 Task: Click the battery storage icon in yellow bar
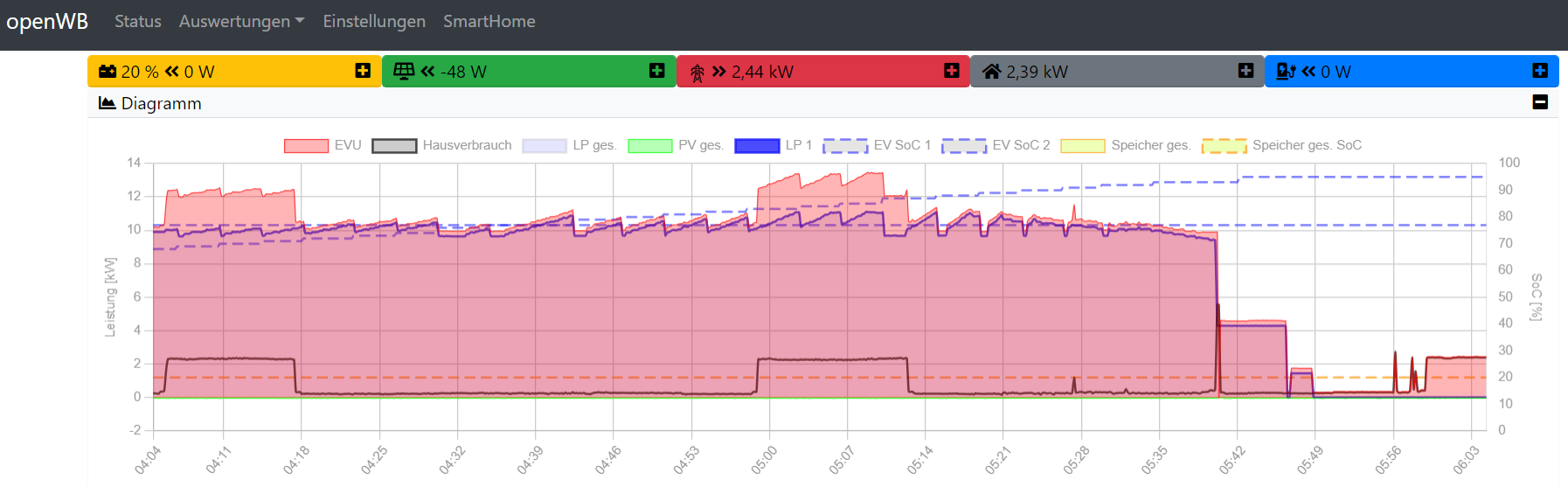pyautogui.click(x=108, y=72)
